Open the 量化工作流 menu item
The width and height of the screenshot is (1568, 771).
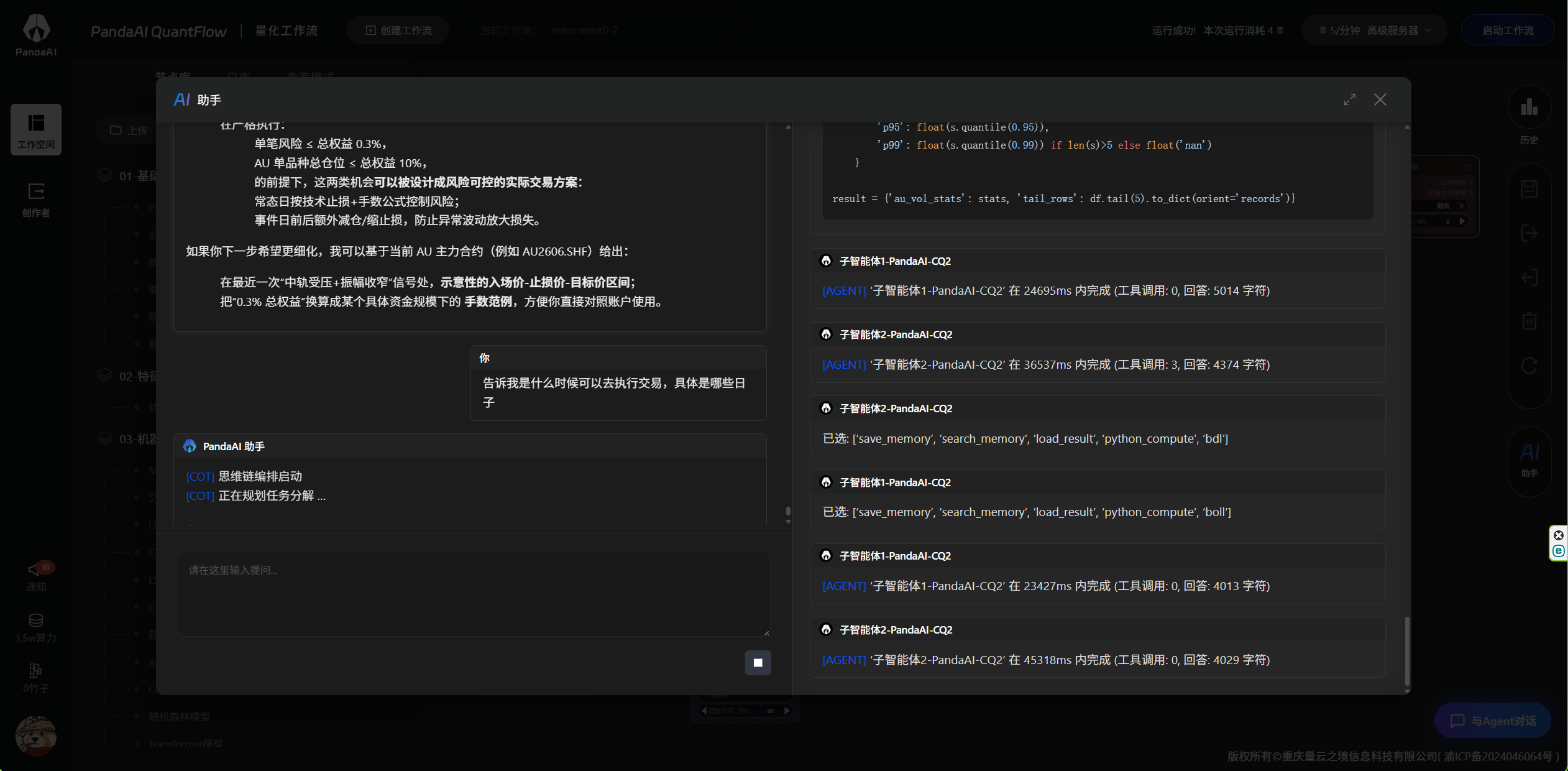[x=285, y=29]
